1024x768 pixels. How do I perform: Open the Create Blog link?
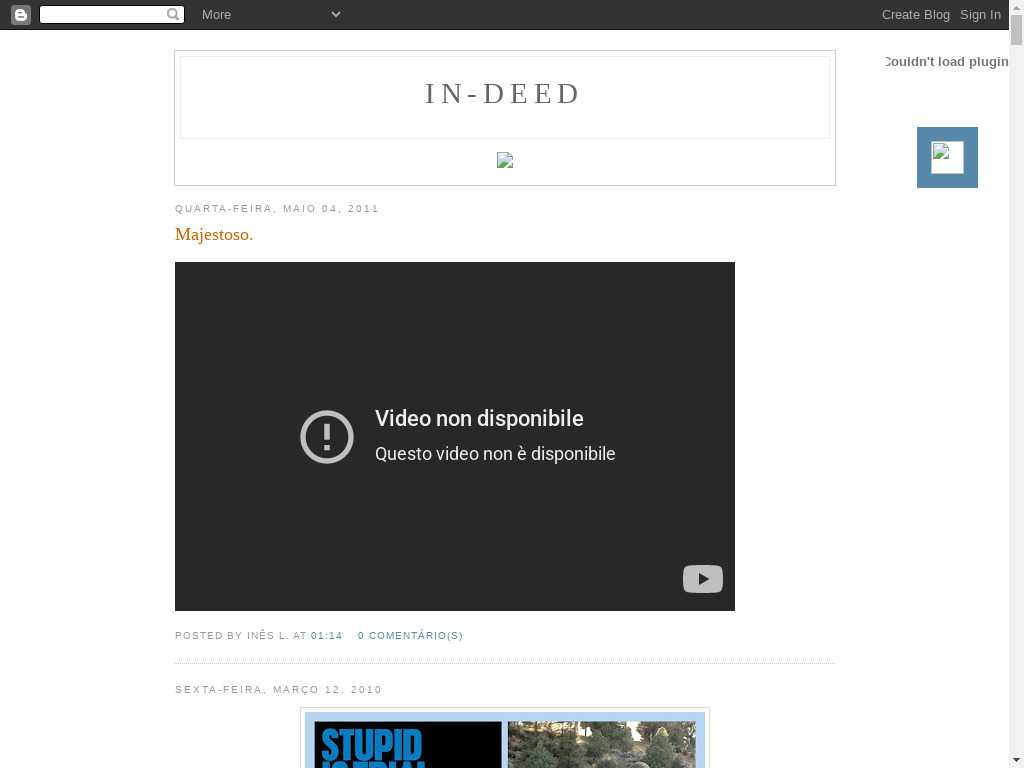[915, 14]
